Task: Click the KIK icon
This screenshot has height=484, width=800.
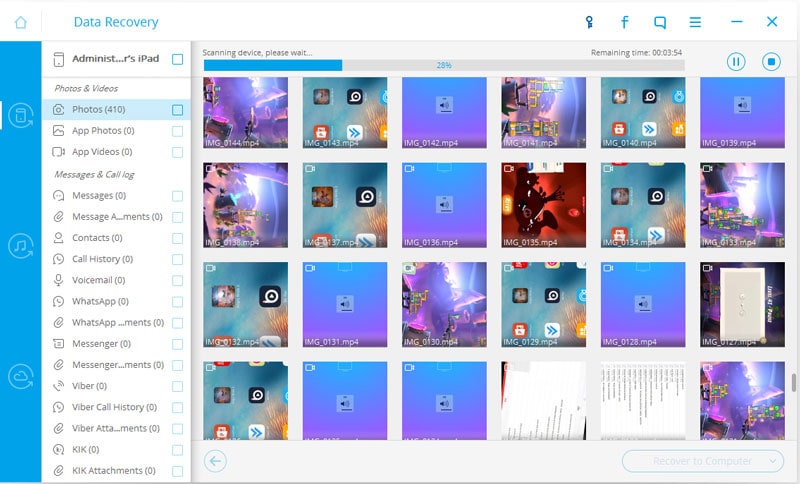Action: [59, 449]
